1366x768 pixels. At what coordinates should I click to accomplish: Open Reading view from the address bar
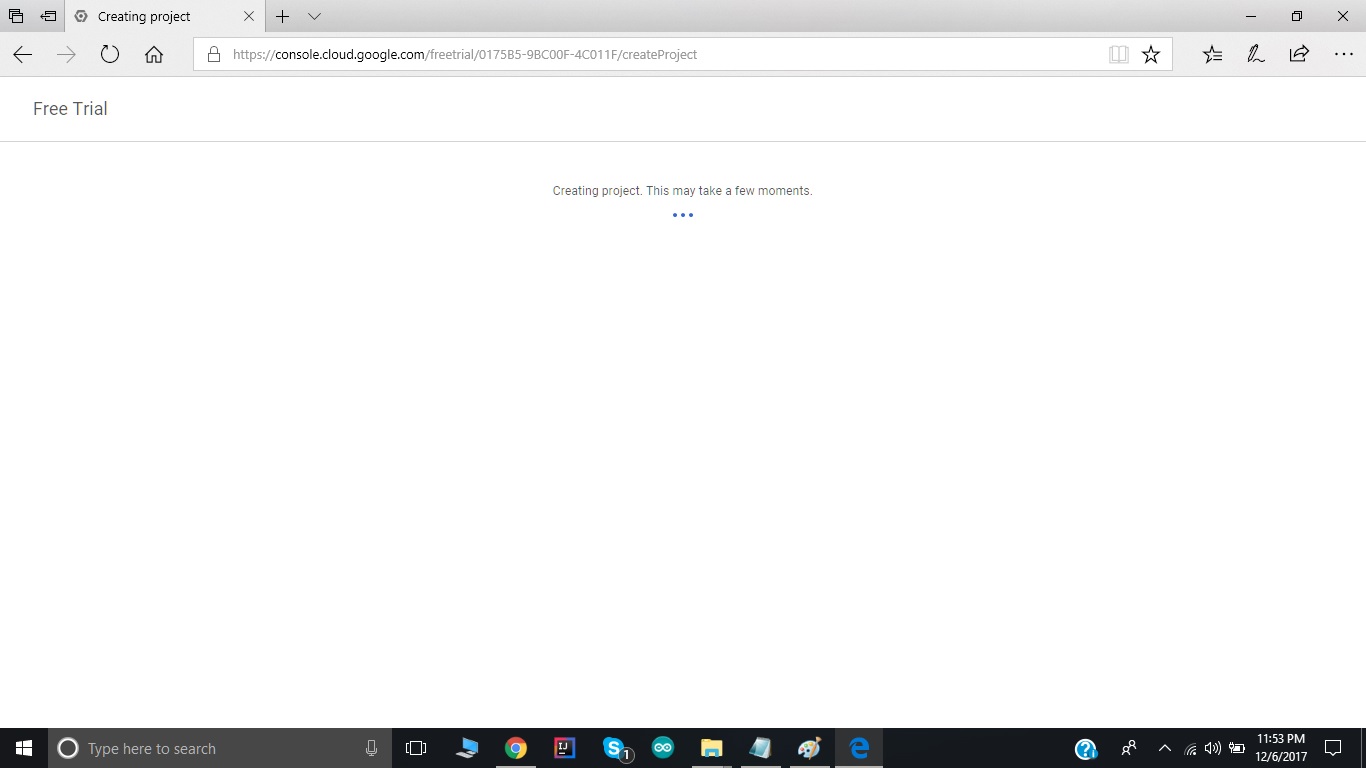coord(1119,55)
